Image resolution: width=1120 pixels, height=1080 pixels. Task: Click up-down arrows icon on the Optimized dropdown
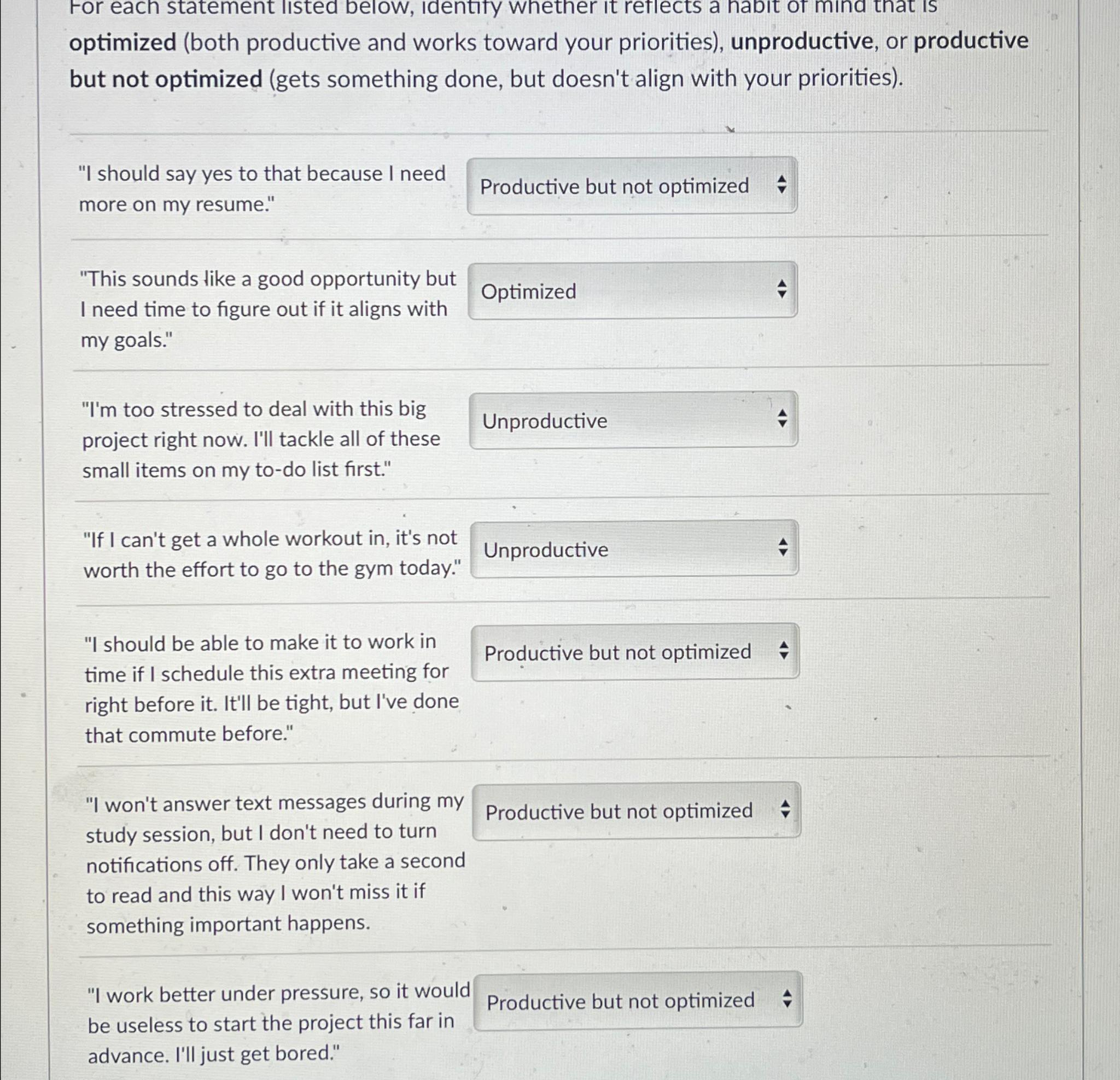tap(782, 289)
